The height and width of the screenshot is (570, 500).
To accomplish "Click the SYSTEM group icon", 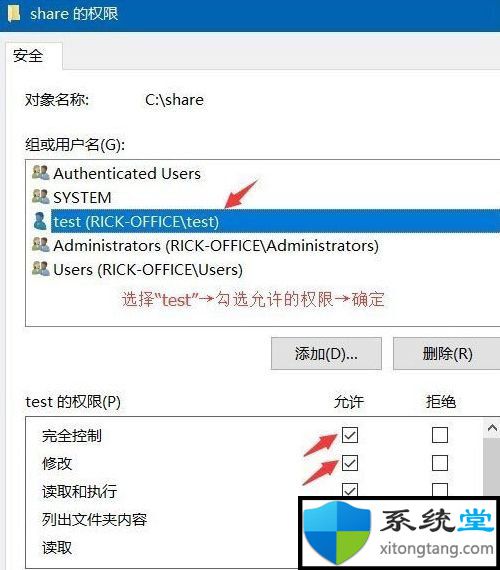I will point(40,196).
